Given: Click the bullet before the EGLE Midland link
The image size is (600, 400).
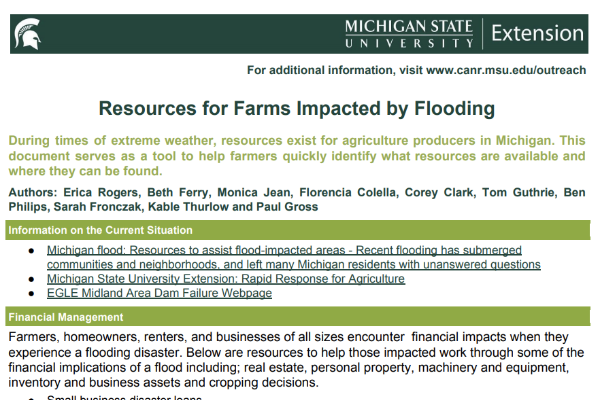Looking at the screenshot, I should 31,294.
